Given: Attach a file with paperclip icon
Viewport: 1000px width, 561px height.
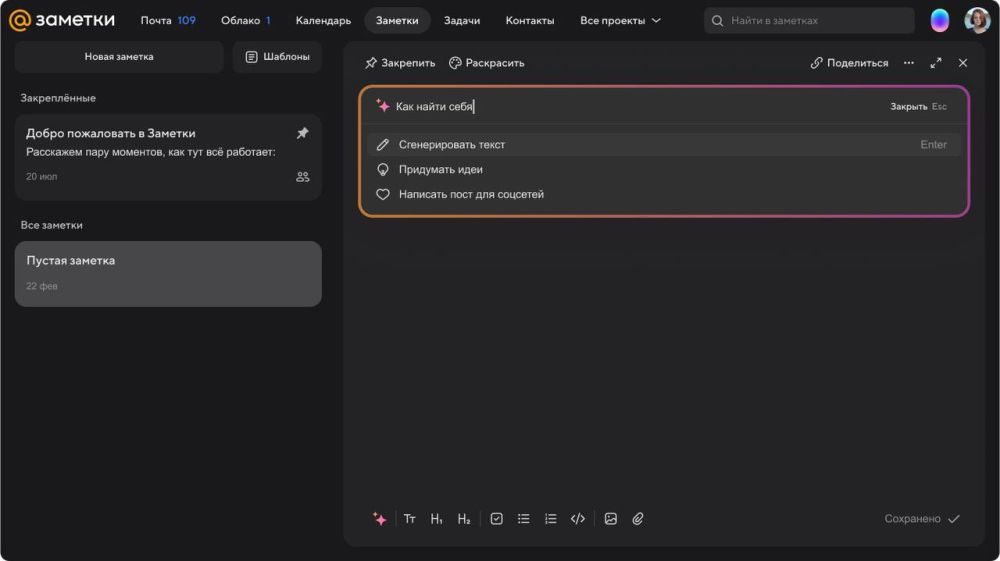Looking at the screenshot, I should 638,519.
